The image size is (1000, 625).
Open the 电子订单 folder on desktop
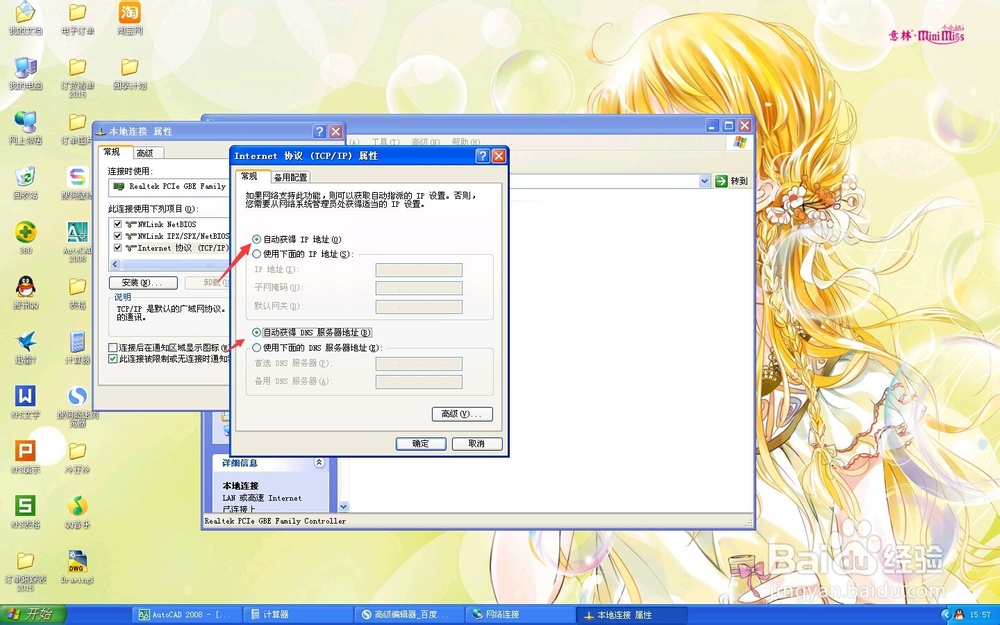[77, 17]
